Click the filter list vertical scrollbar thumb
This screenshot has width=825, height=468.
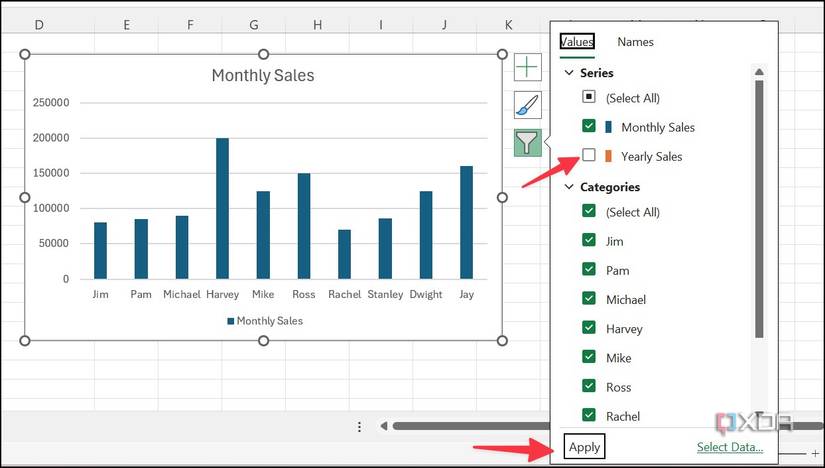[759, 208]
